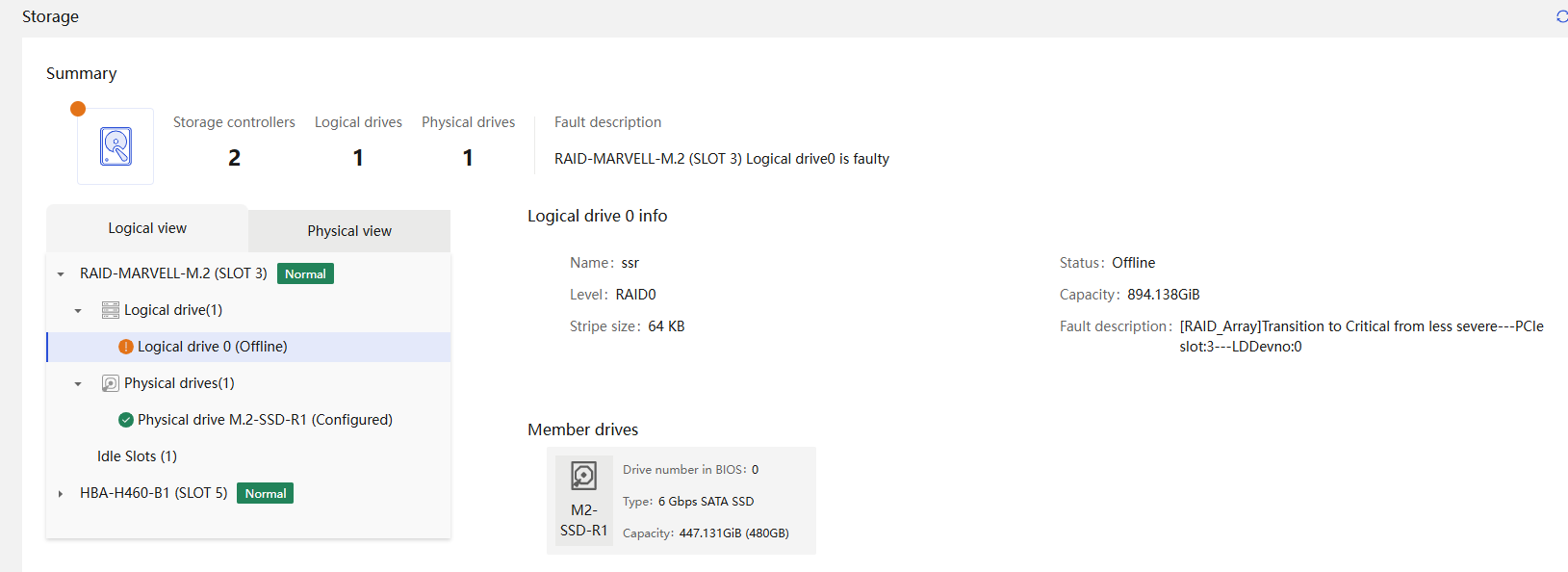The width and height of the screenshot is (1568, 572).
Task: Click Normal badge next to HBA-H460-B1
Action: 265,493
